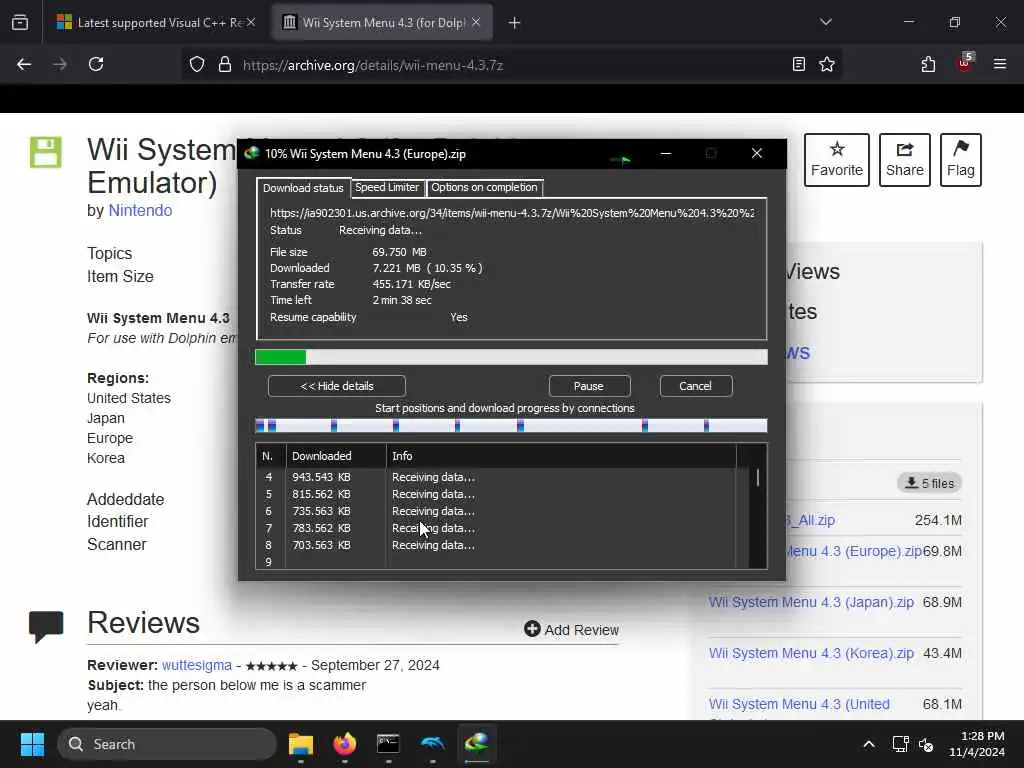Select connection row 783.562 KB
This screenshot has height=768, width=1024.
point(496,528)
